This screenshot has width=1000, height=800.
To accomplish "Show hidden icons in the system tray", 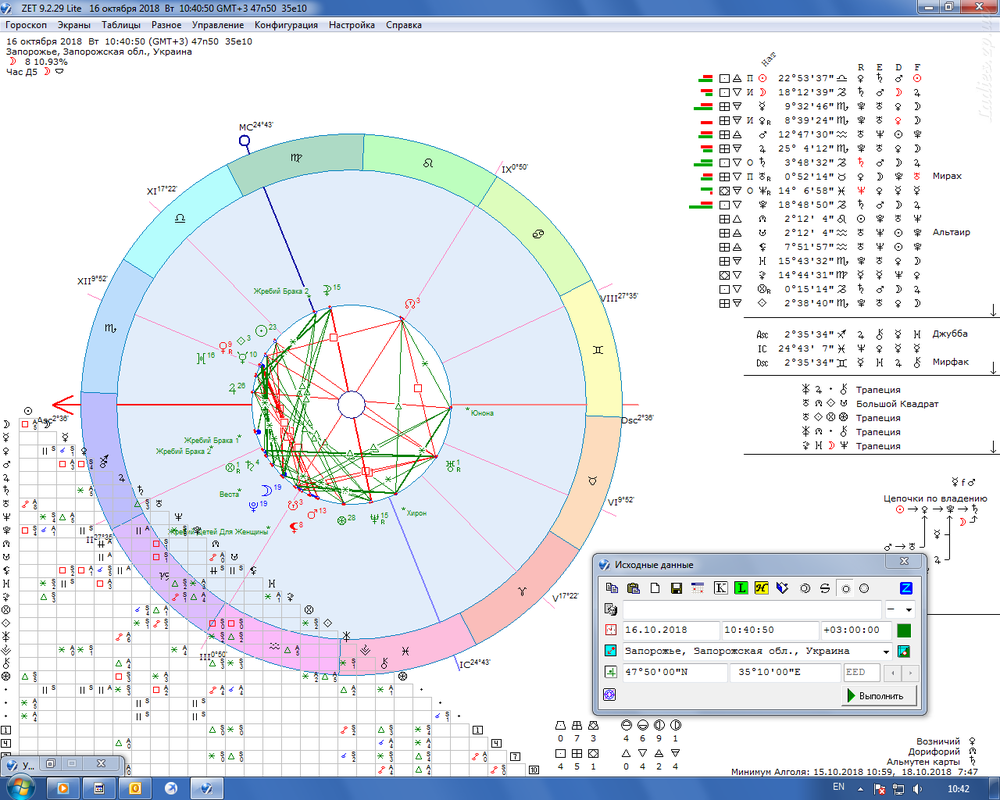I will coord(860,789).
